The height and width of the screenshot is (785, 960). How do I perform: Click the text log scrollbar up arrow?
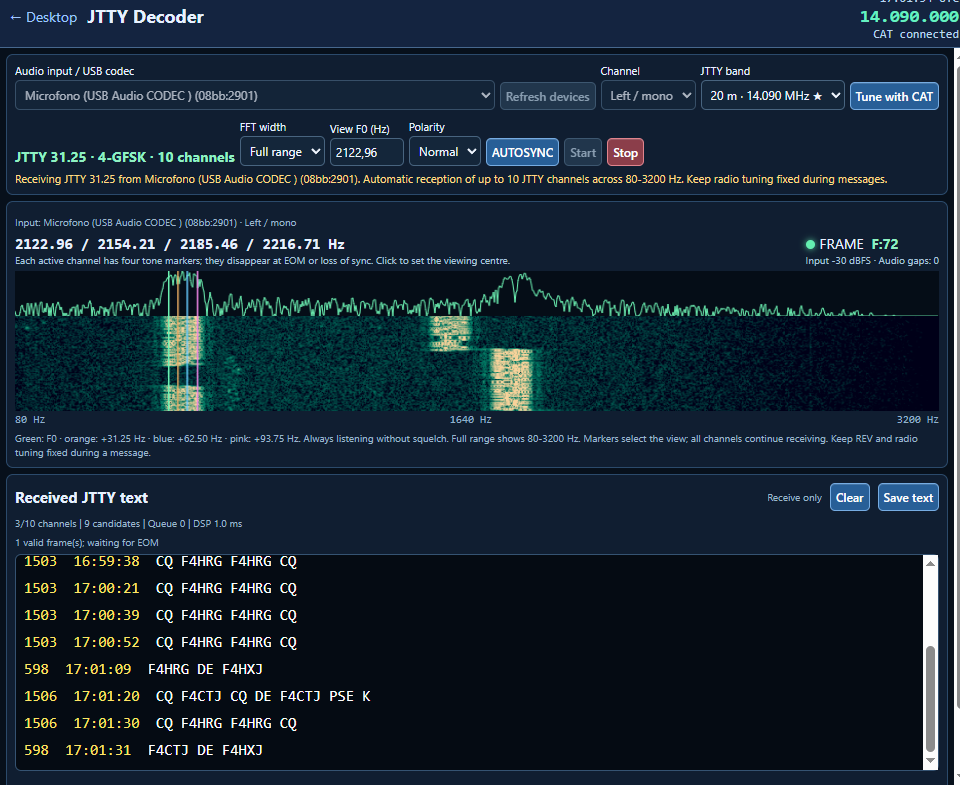click(x=930, y=563)
